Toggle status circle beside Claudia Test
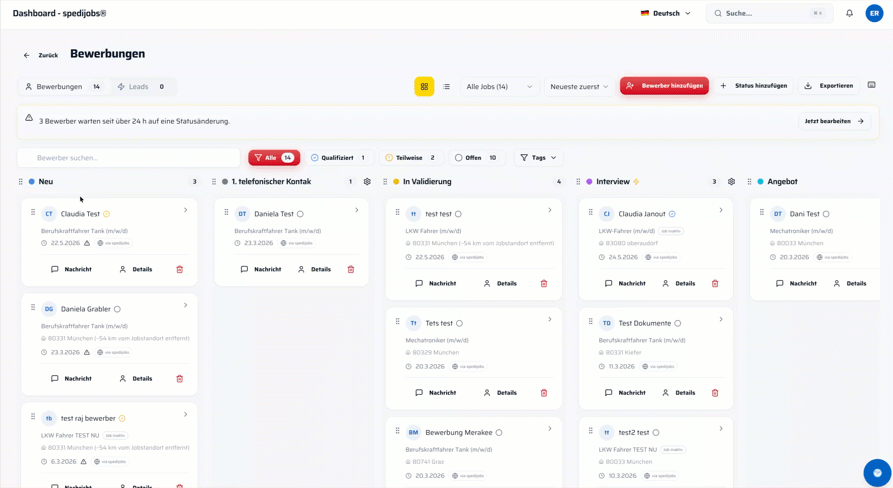 click(106, 214)
